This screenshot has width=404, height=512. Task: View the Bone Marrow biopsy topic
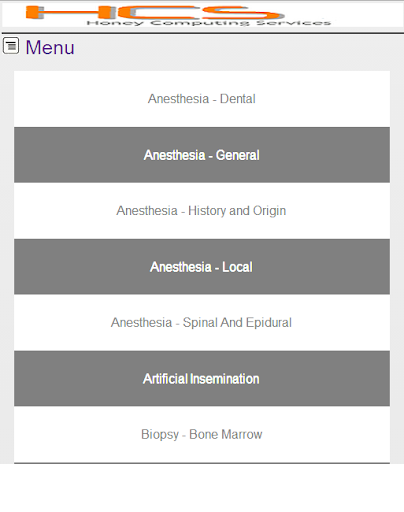(202, 435)
